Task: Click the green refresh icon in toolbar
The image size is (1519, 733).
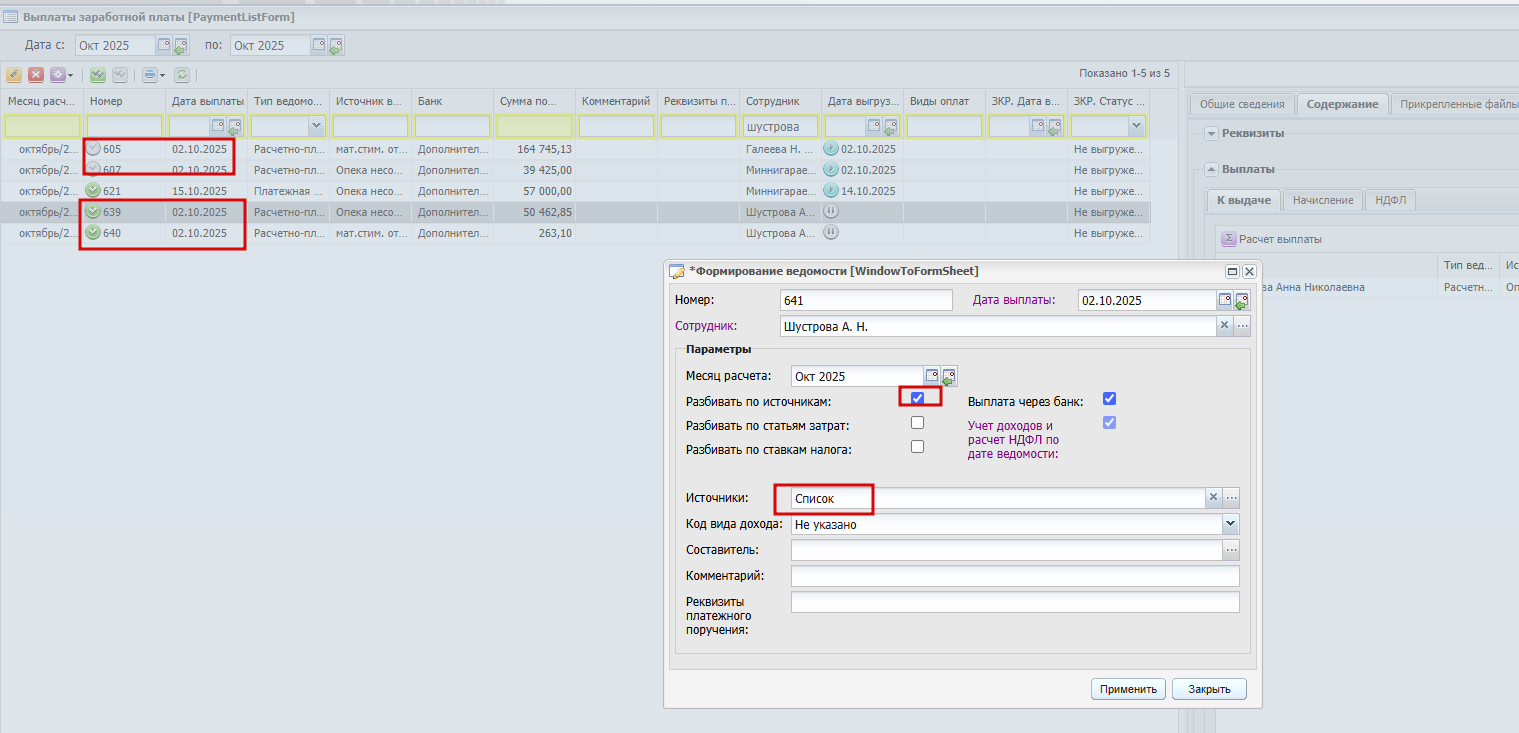Action: coord(182,75)
